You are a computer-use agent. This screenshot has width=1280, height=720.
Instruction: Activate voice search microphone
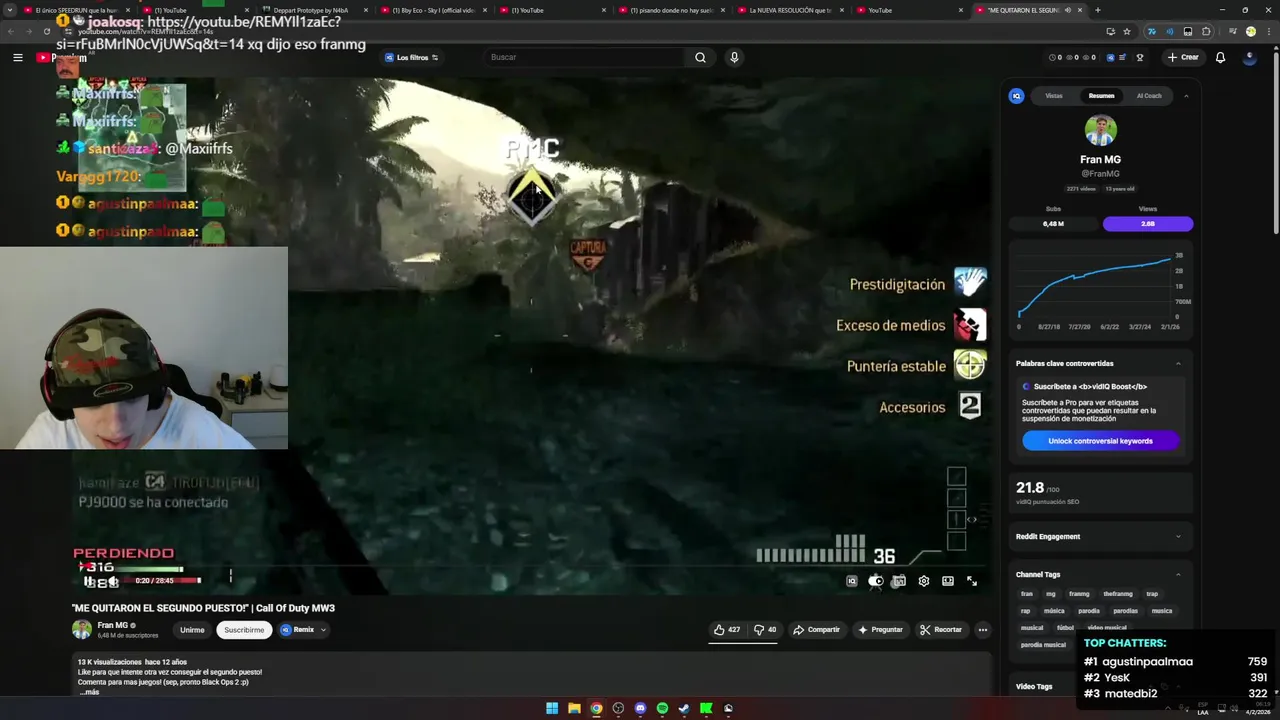734,57
